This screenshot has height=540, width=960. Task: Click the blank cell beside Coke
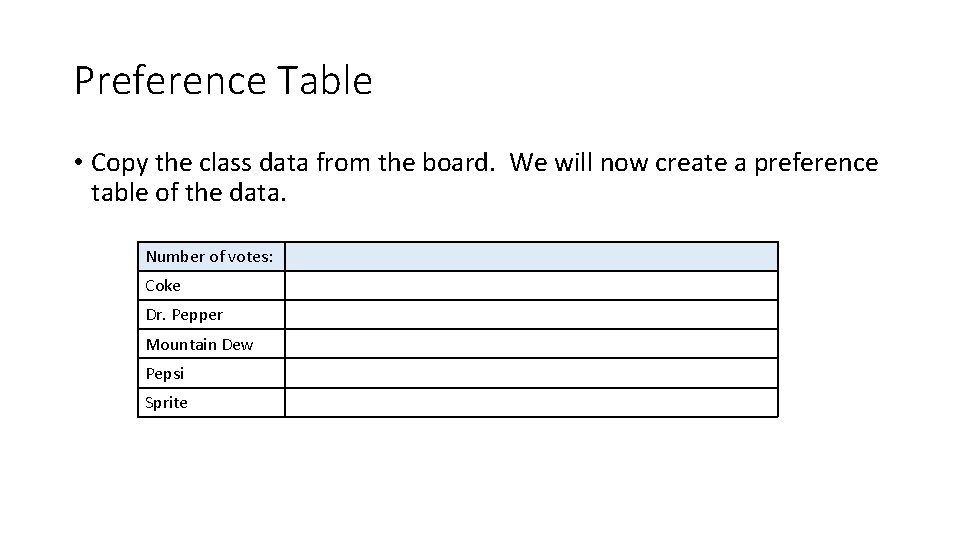[531, 285]
